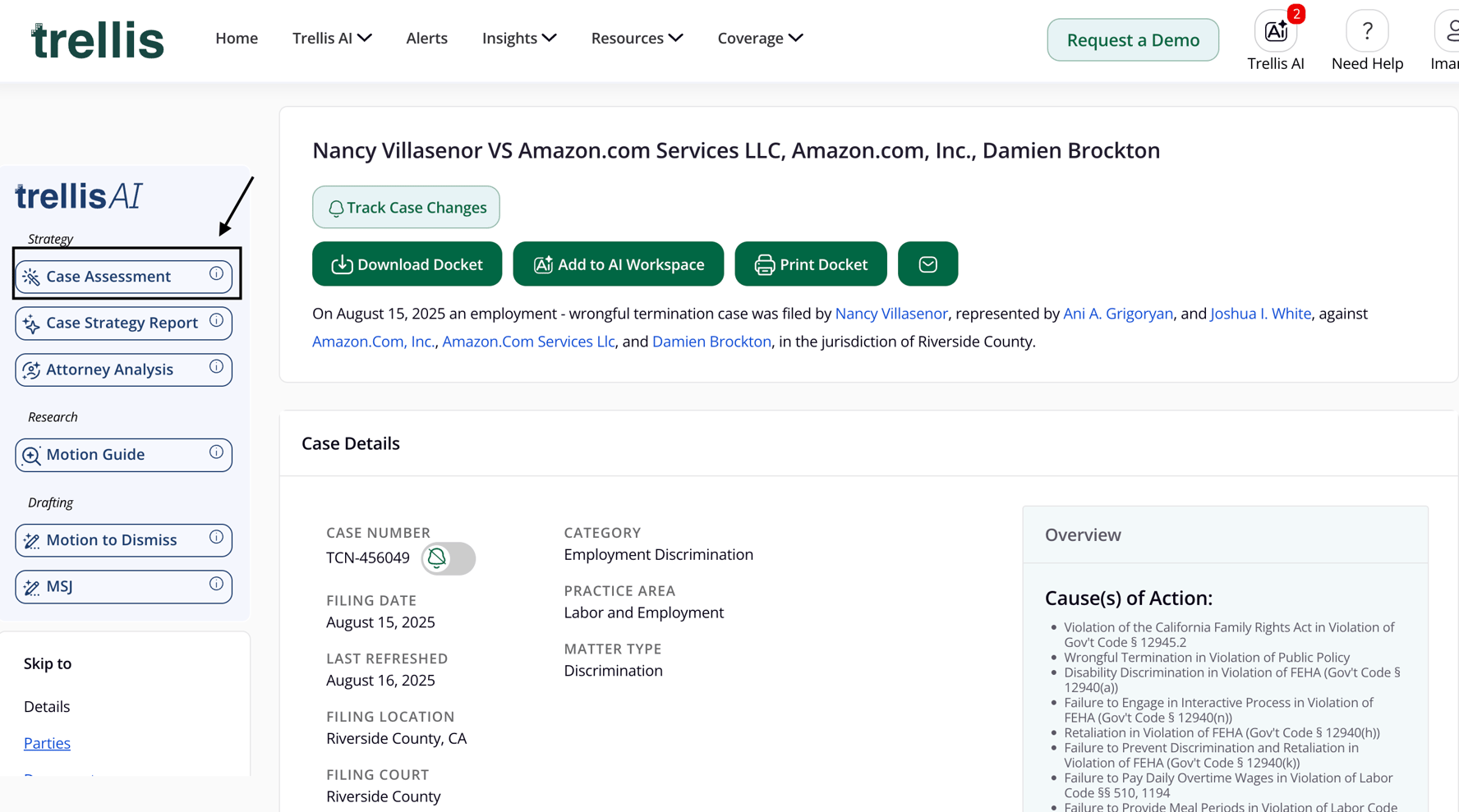Expand the Insights dropdown
The width and height of the screenshot is (1459, 812).
tap(519, 38)
